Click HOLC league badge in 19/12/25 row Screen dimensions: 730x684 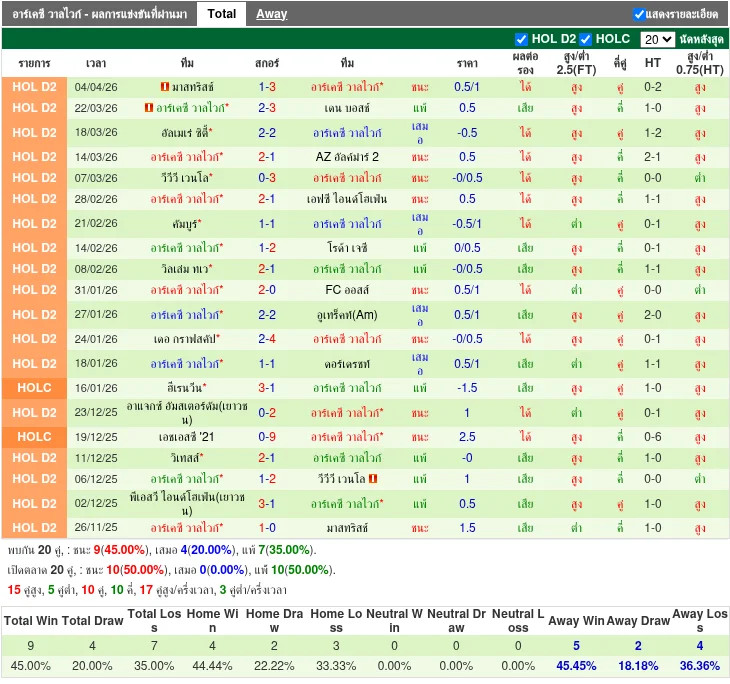34,437
